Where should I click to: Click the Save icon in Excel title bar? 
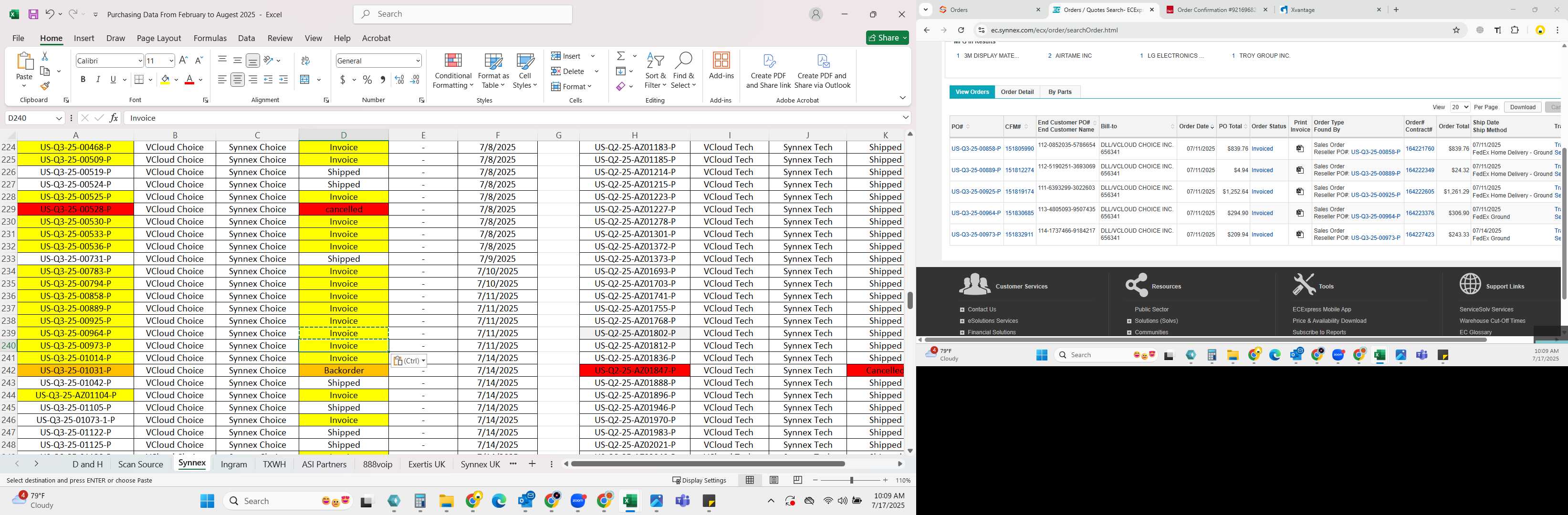(x=33, y=14)
